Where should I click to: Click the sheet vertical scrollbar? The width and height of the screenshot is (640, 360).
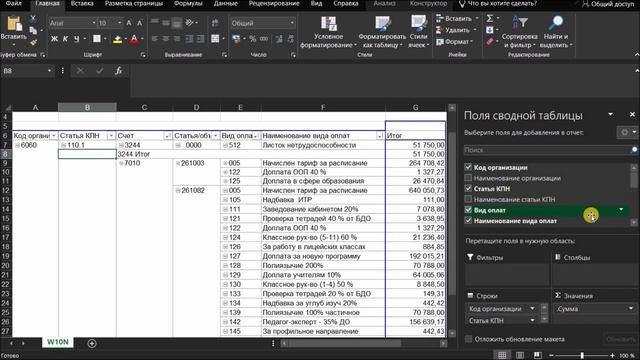tap(452, 220)
